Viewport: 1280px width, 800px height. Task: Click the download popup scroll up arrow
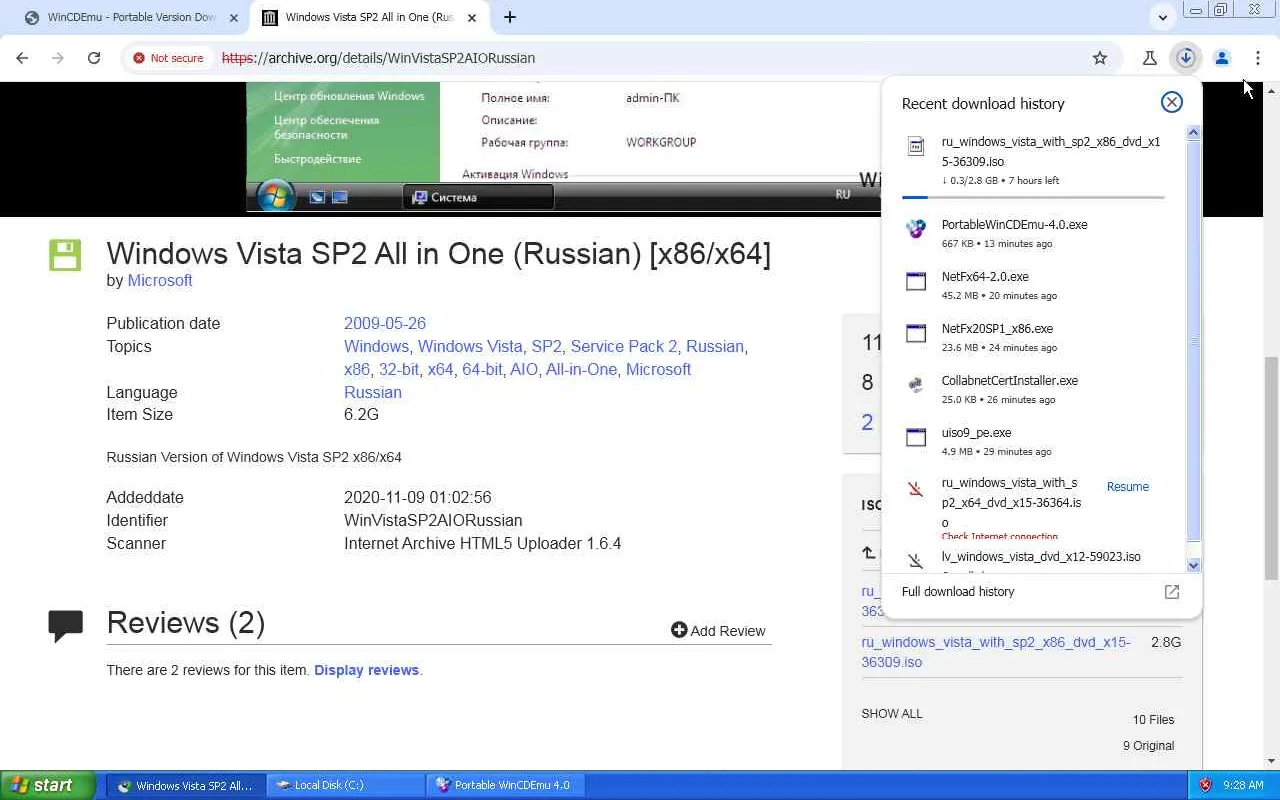coord(1193,133)
